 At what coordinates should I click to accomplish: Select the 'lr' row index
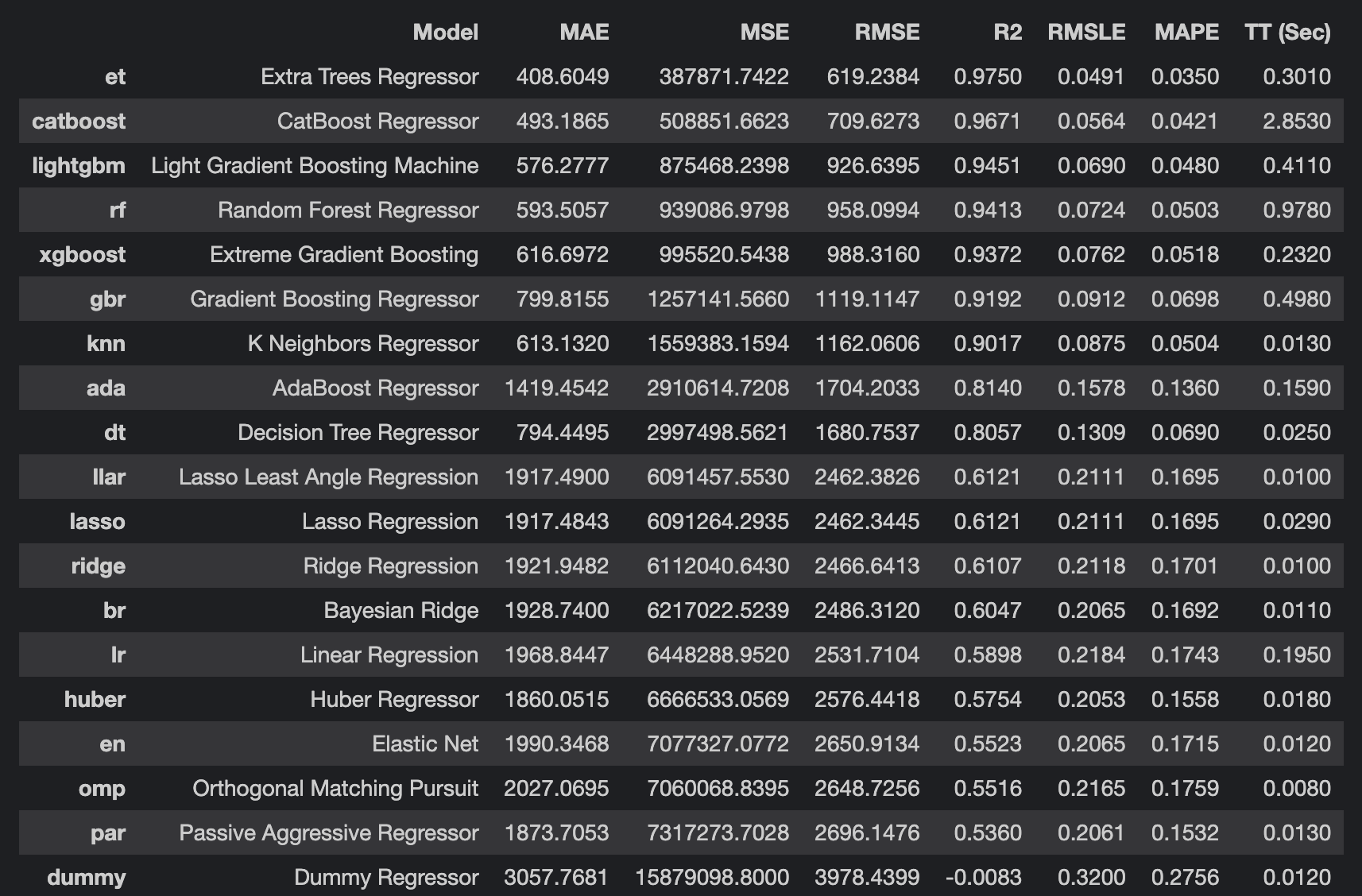pyautogui.click(x=118, y=655)
